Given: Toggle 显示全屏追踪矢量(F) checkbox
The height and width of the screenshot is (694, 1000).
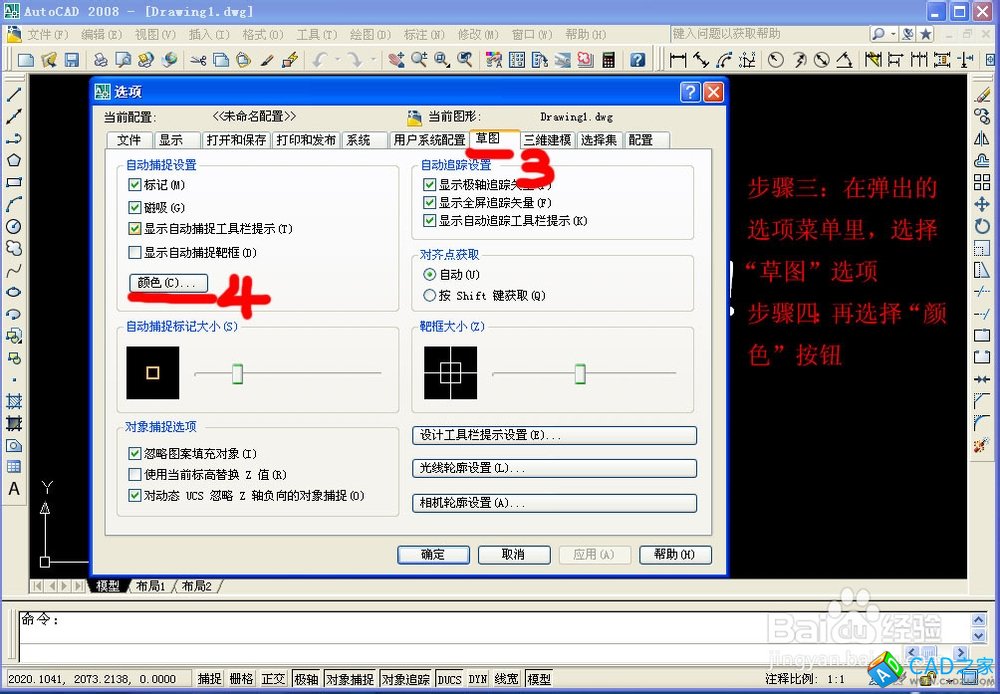Looking at the screenshot, I should (429, 203).
